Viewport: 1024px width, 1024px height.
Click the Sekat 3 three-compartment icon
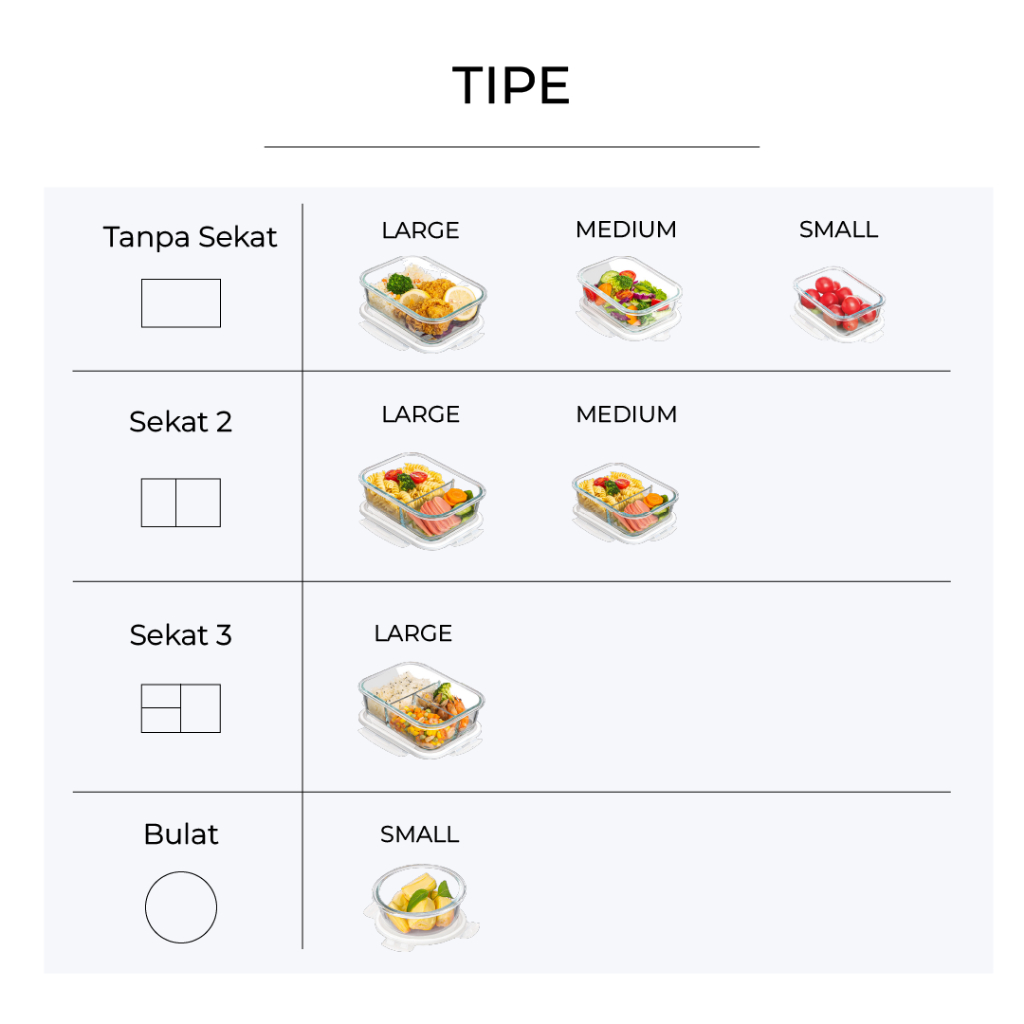(180, 708)
